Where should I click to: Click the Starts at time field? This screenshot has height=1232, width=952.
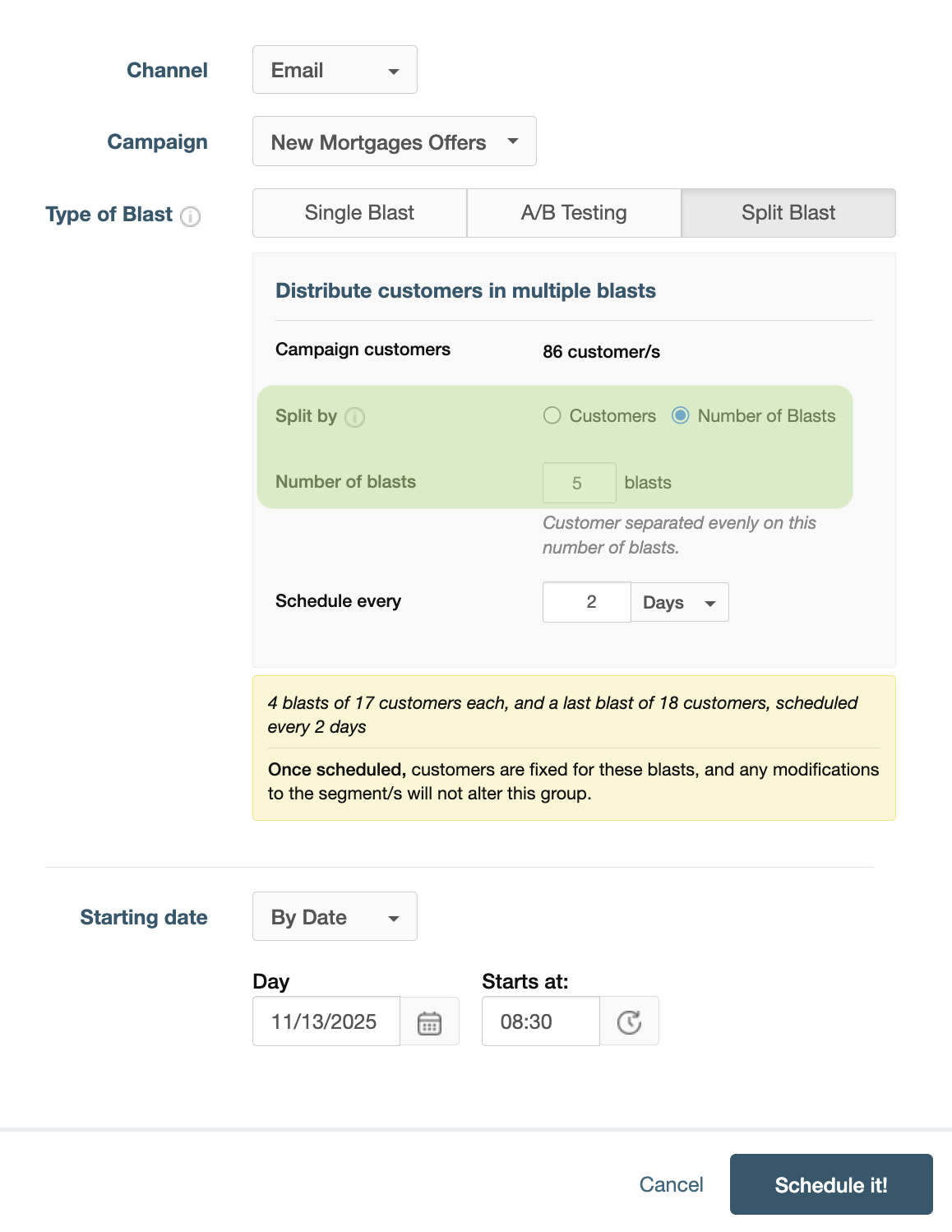540,1021
